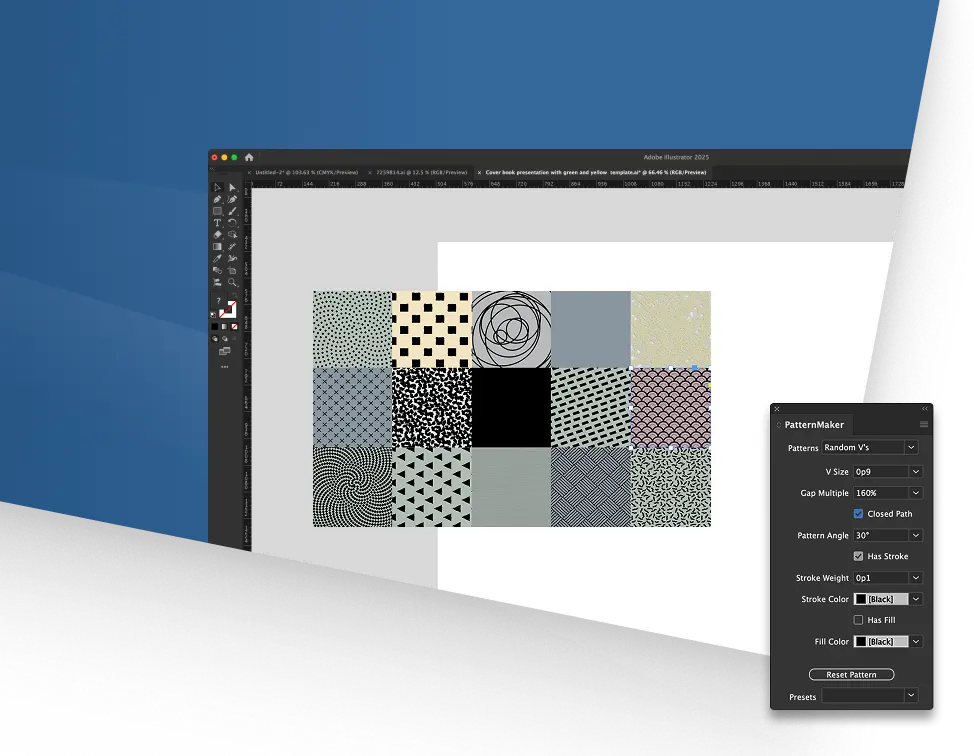
Task: Close the PatternMaker panel
Action: [776, 409]
